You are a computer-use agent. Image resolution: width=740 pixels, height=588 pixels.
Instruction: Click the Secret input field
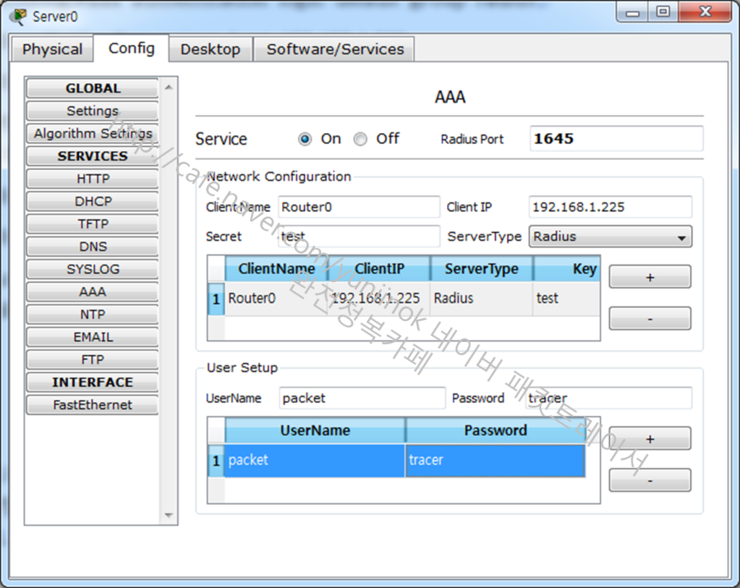pos(359,236)
